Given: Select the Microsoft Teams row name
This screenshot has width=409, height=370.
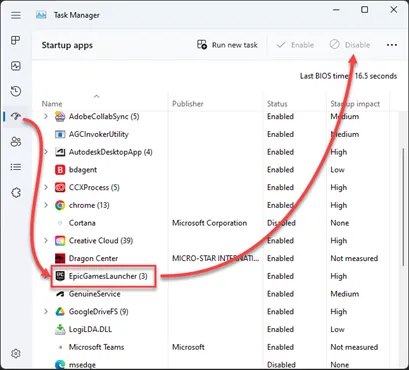Looking at the screenshot, I should pos(96,347).
